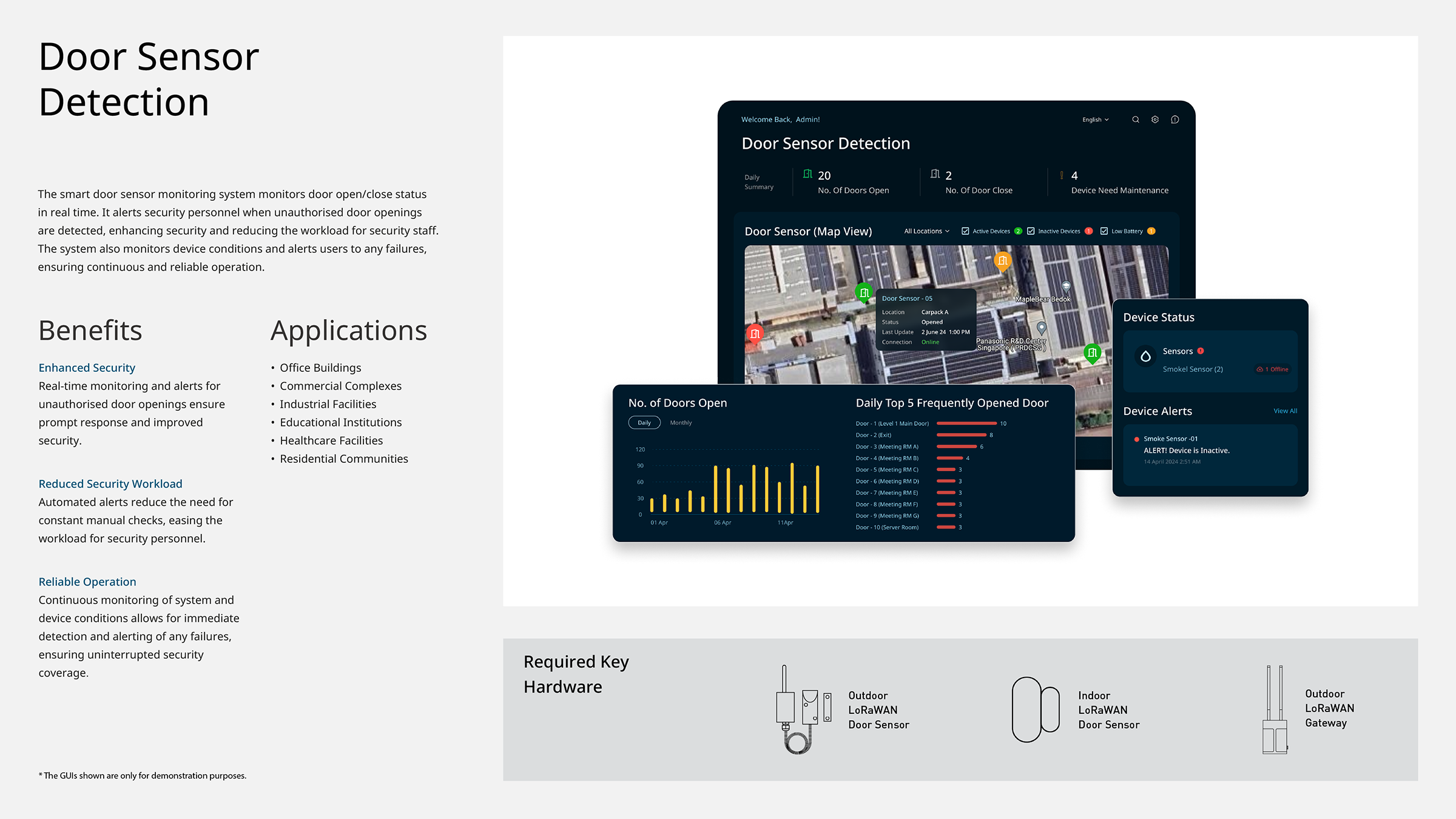
Task: Click green door marker beside Door Sensor-05 popup
Action: click(864, 292)
